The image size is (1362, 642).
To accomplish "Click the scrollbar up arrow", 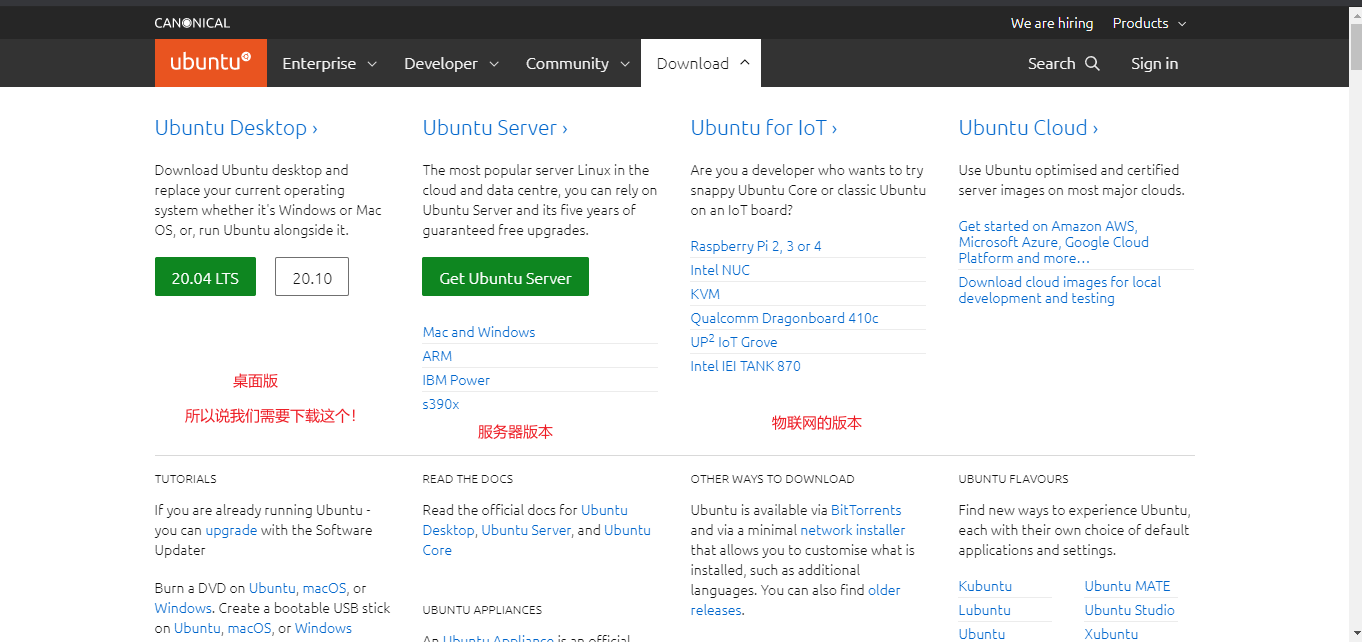I will click(x=1355, y=12).
